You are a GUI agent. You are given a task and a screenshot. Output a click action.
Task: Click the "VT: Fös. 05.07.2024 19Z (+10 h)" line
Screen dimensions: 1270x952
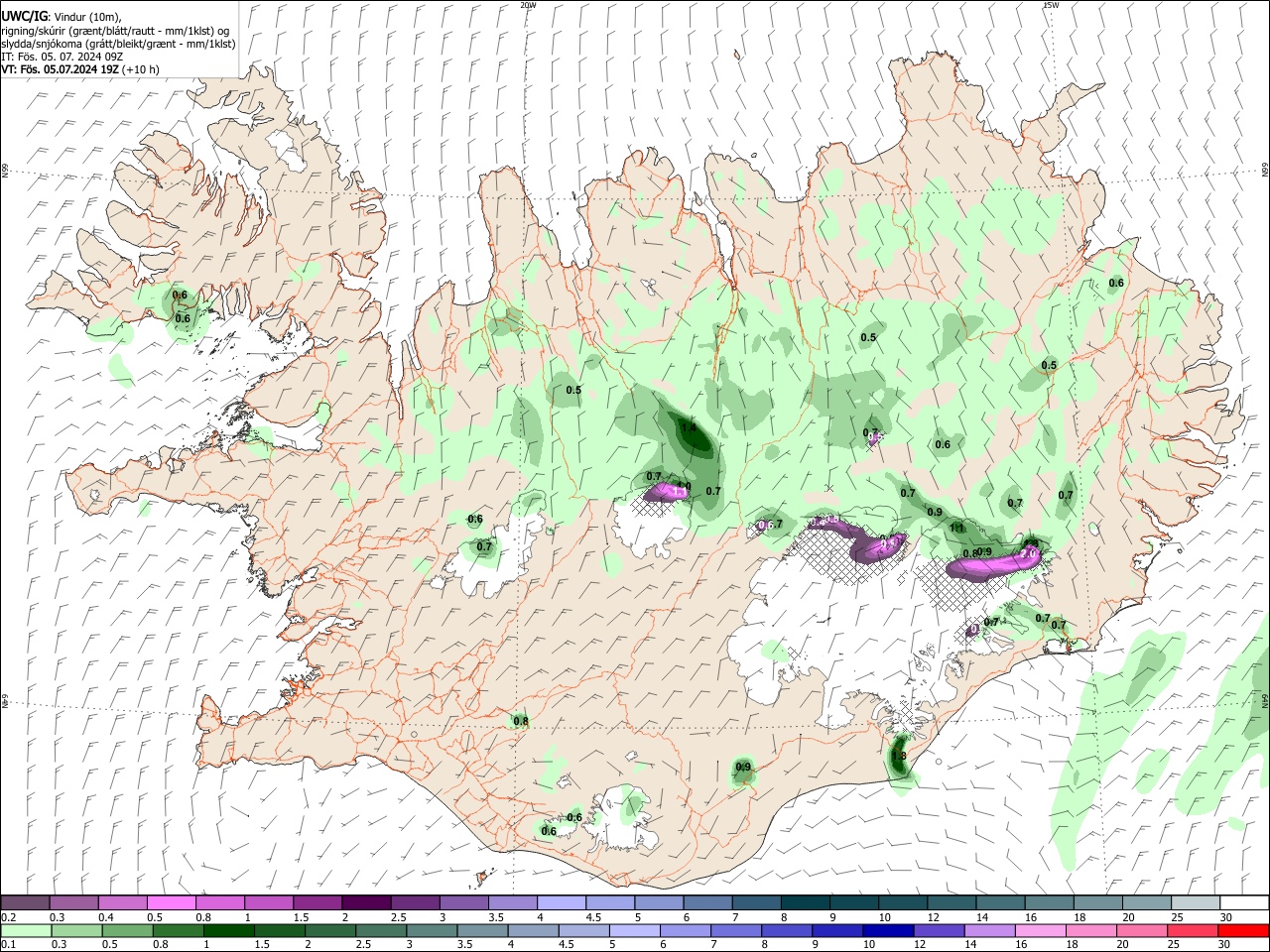80,69
